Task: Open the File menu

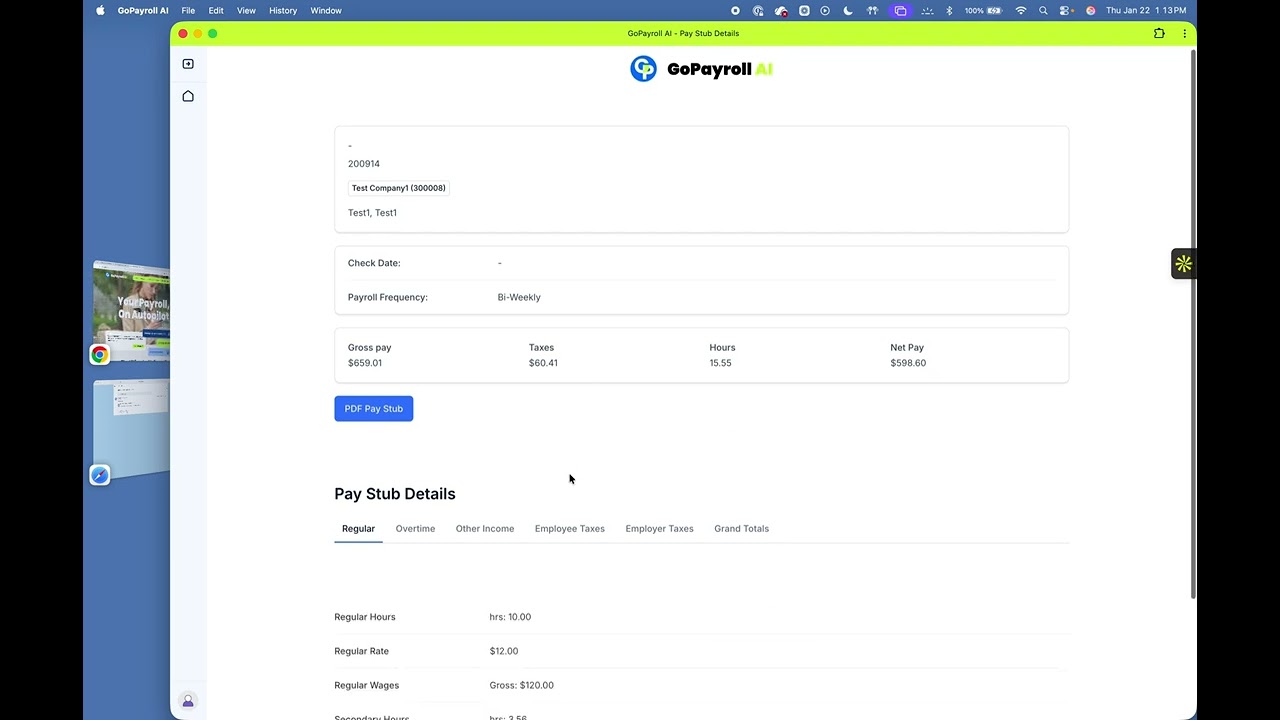Action: 188,10
